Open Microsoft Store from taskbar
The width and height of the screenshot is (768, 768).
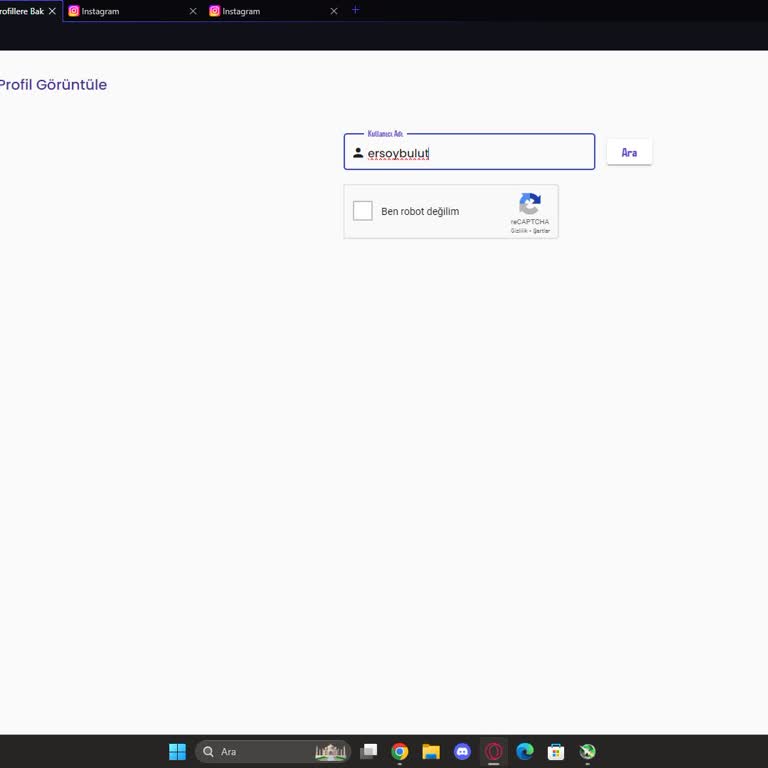tap(556, 751)
